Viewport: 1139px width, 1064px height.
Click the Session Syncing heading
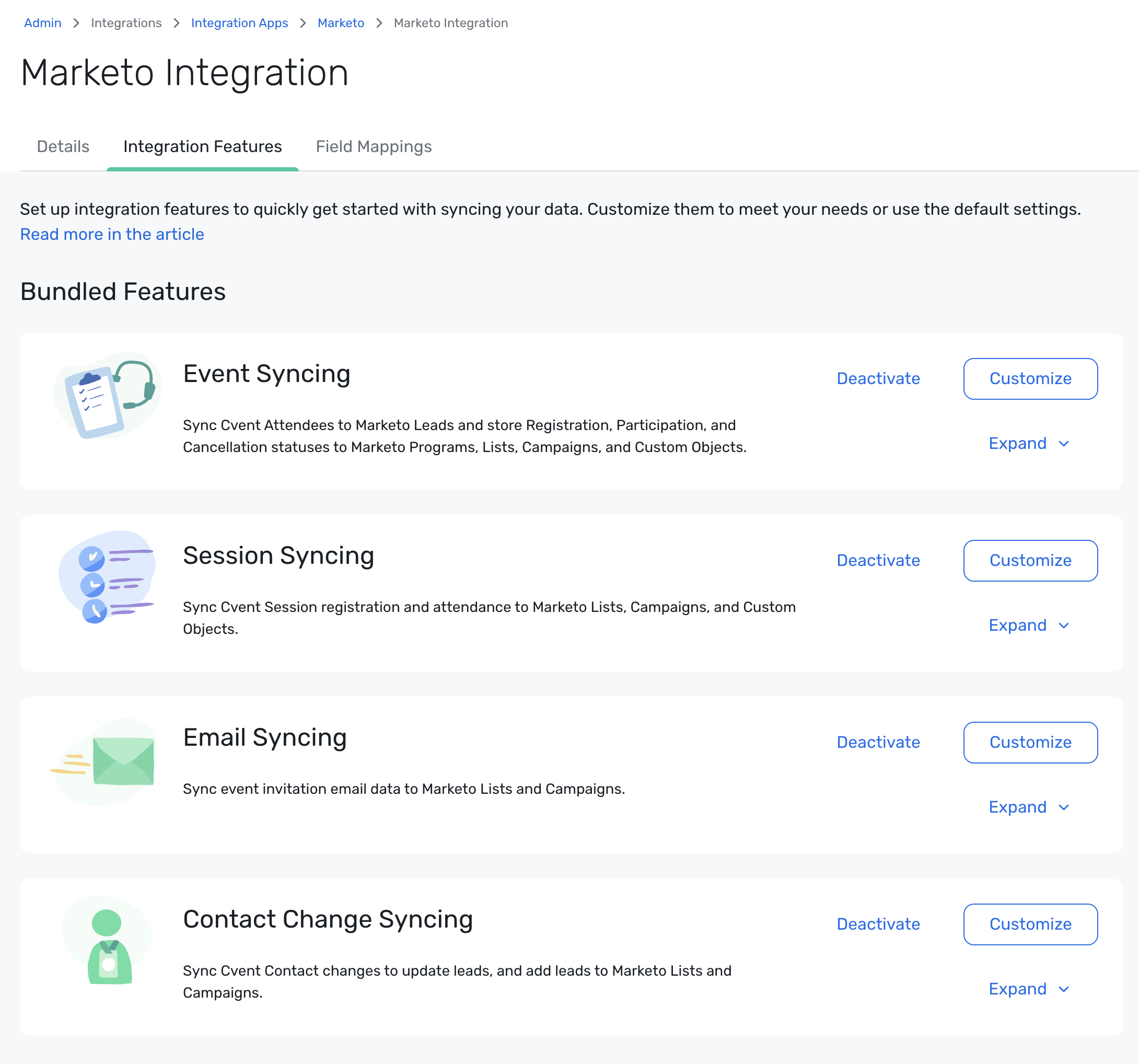coord(278,556)
